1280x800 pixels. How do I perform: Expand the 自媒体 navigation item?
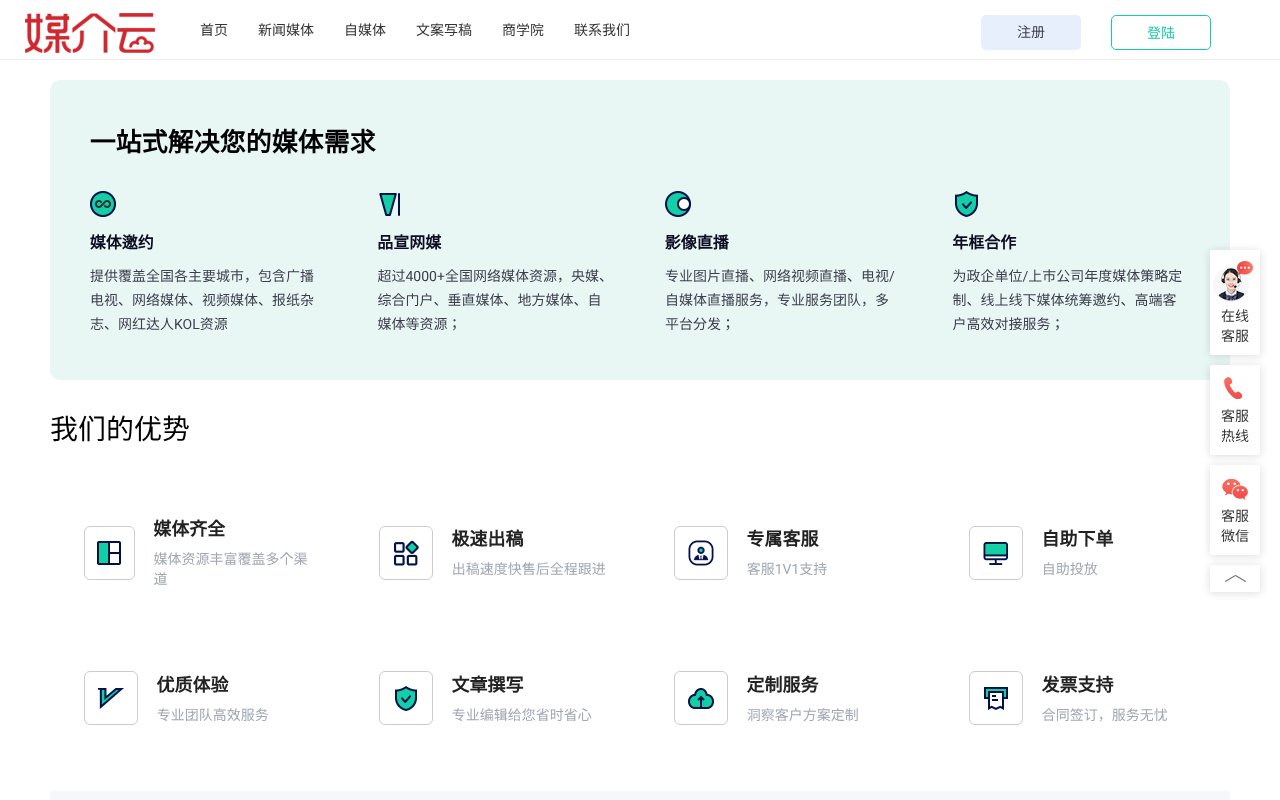pos(365,30)
